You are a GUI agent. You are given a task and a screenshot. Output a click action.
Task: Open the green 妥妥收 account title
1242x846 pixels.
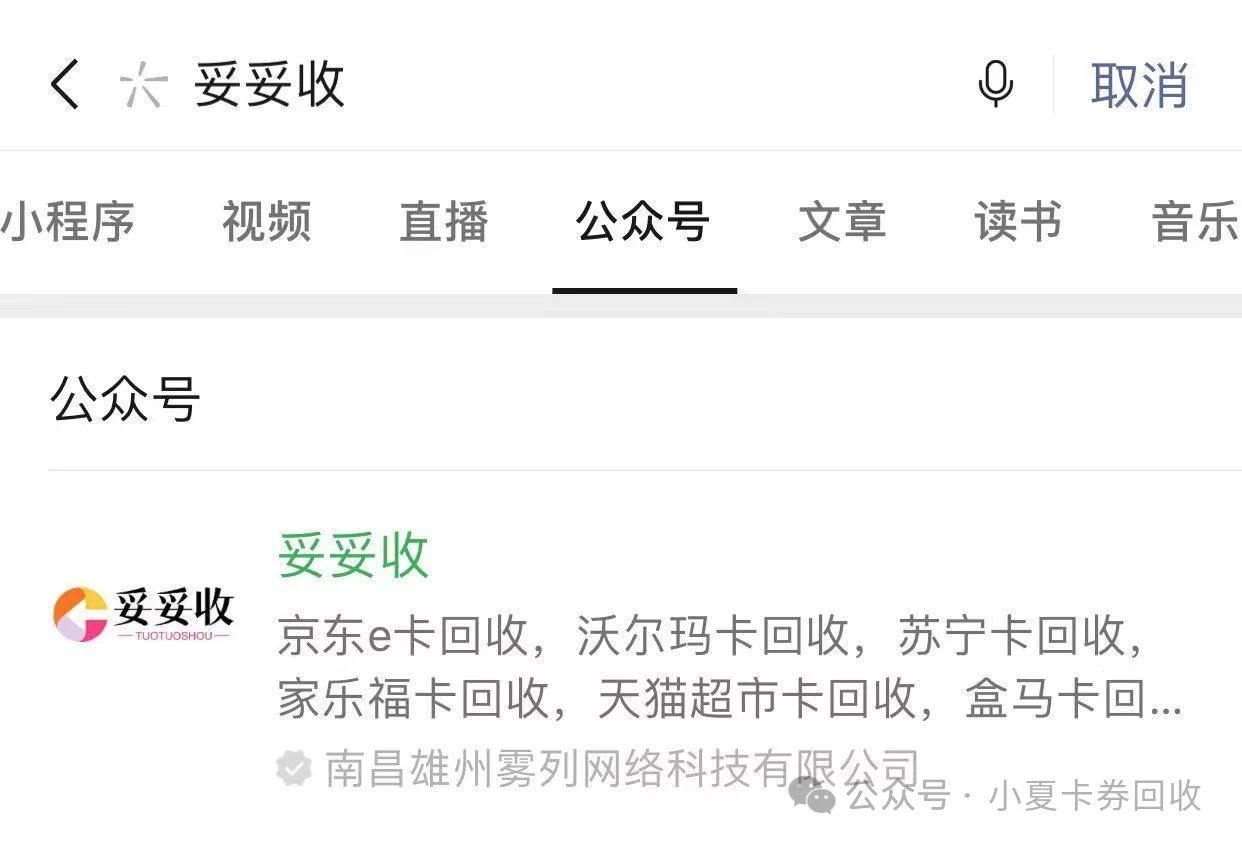(x=354, y=555)
